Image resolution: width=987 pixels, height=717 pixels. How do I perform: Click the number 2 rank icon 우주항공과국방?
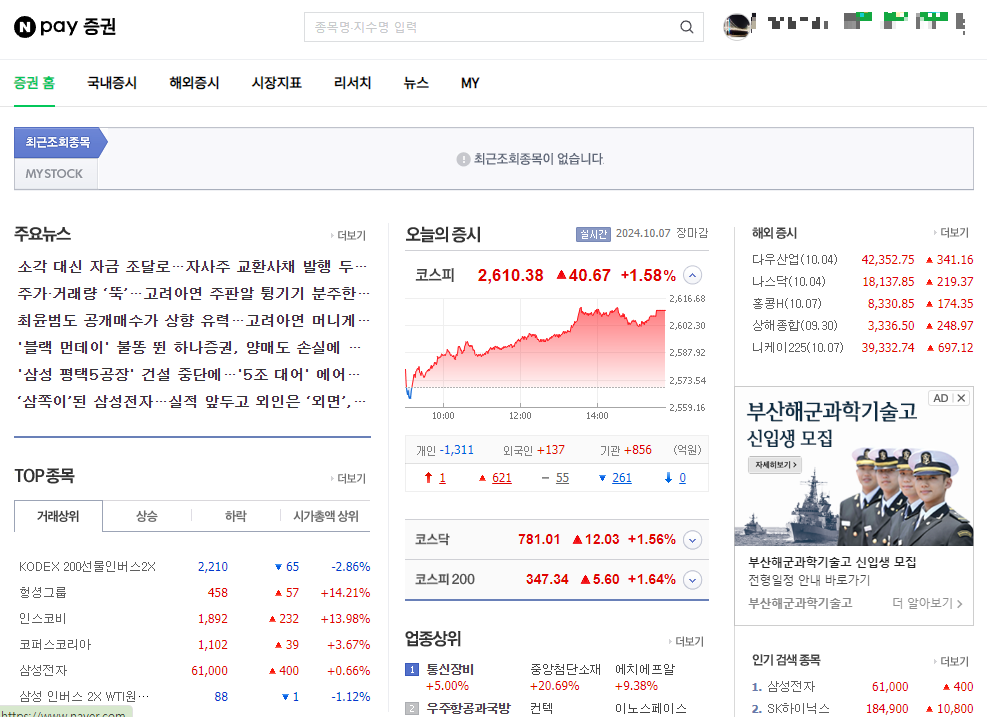[412, 708]
